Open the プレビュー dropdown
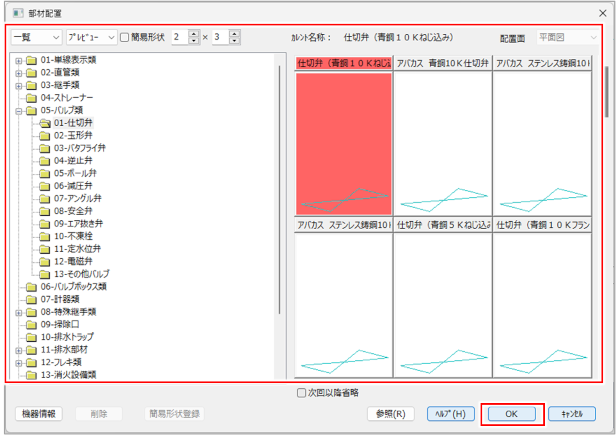Viewport: 616px width, 435px height. tap(91, 37)
